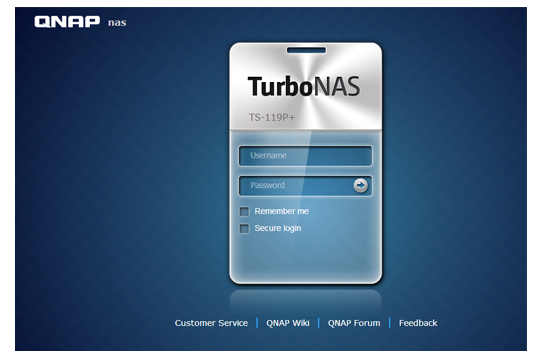The width and height of the screenshot is (542, 364).
Task: Tick the Secure login checkbox
Action: point(244,228)
